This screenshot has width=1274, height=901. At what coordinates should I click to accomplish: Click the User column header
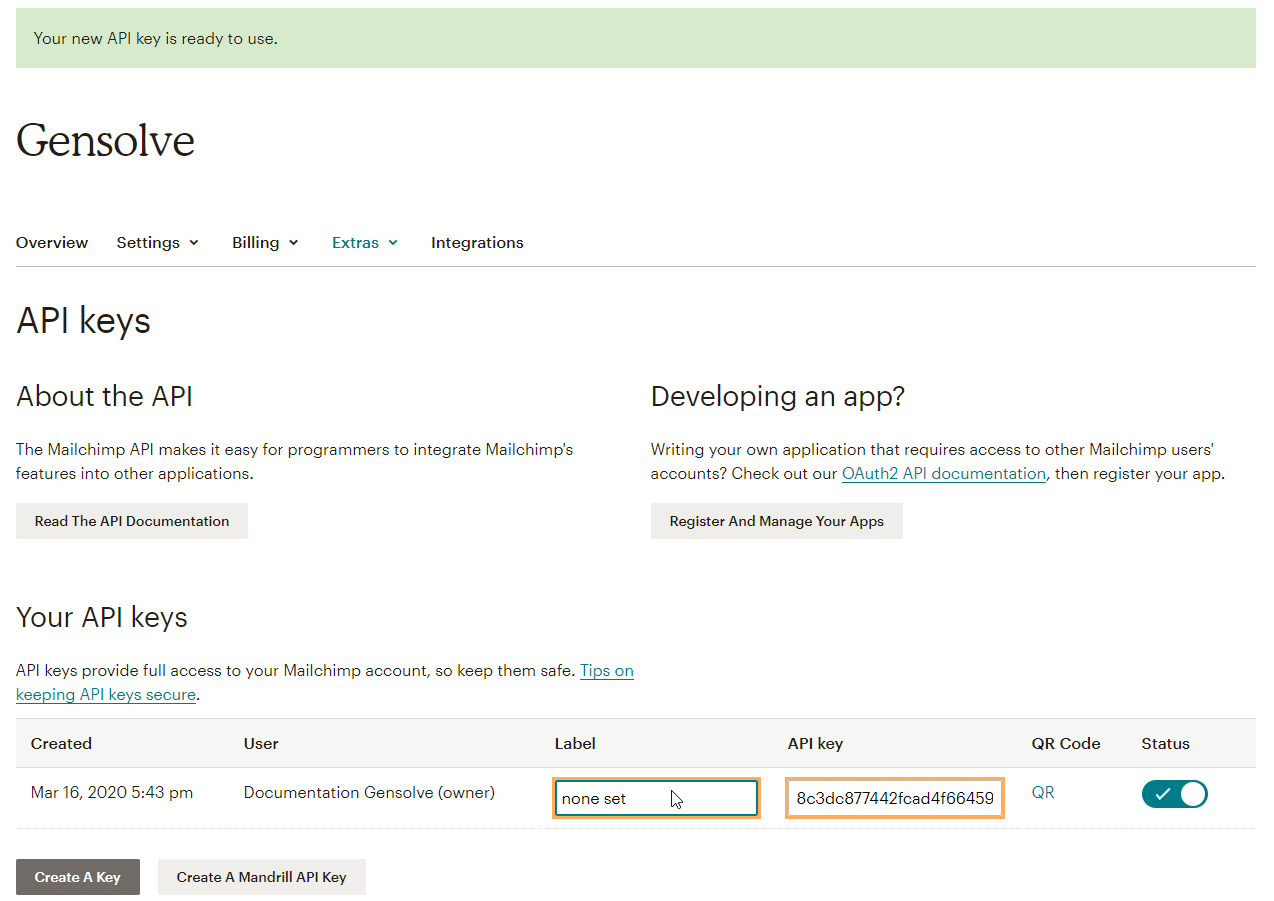[x=261, y=743]
